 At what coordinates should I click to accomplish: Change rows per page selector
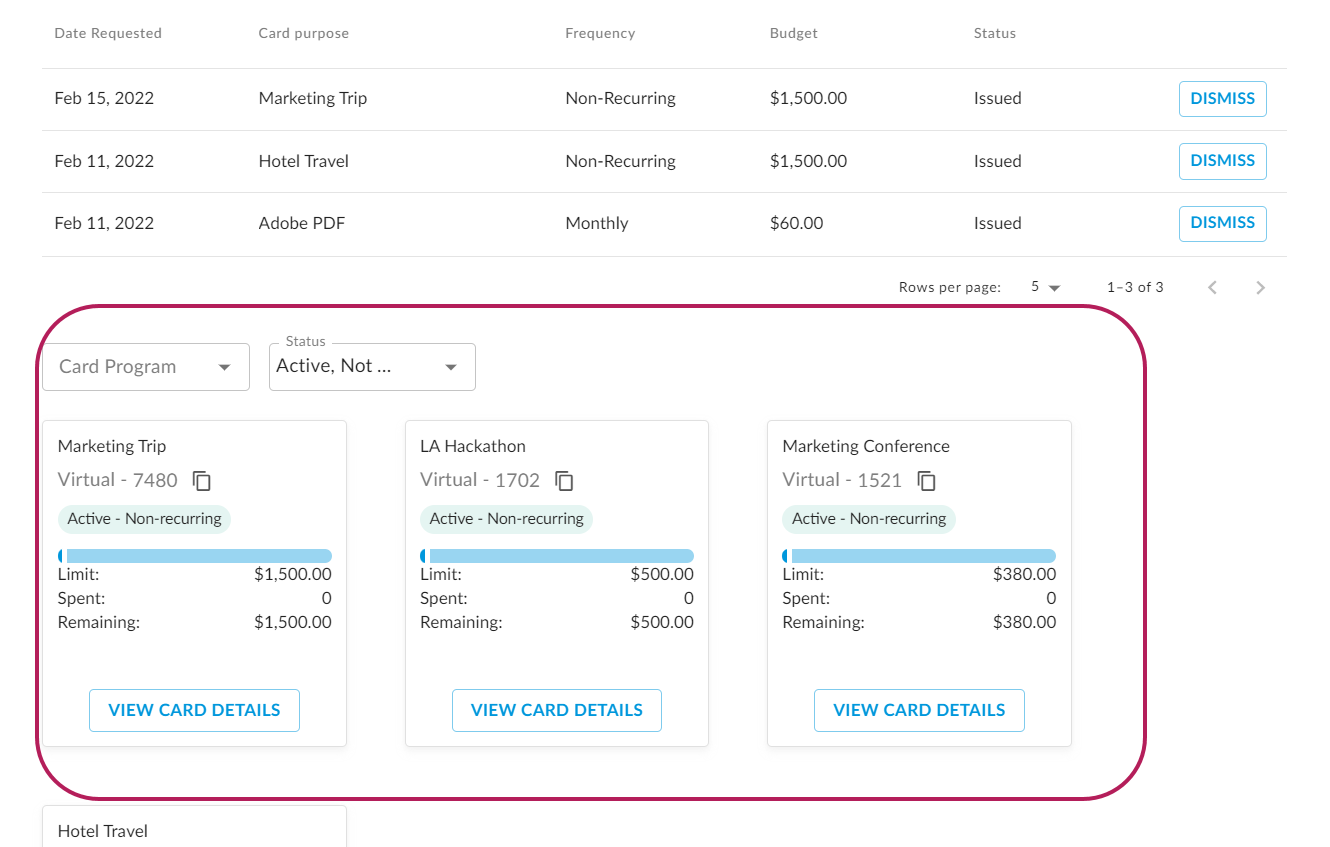[x=1045, y=288]
